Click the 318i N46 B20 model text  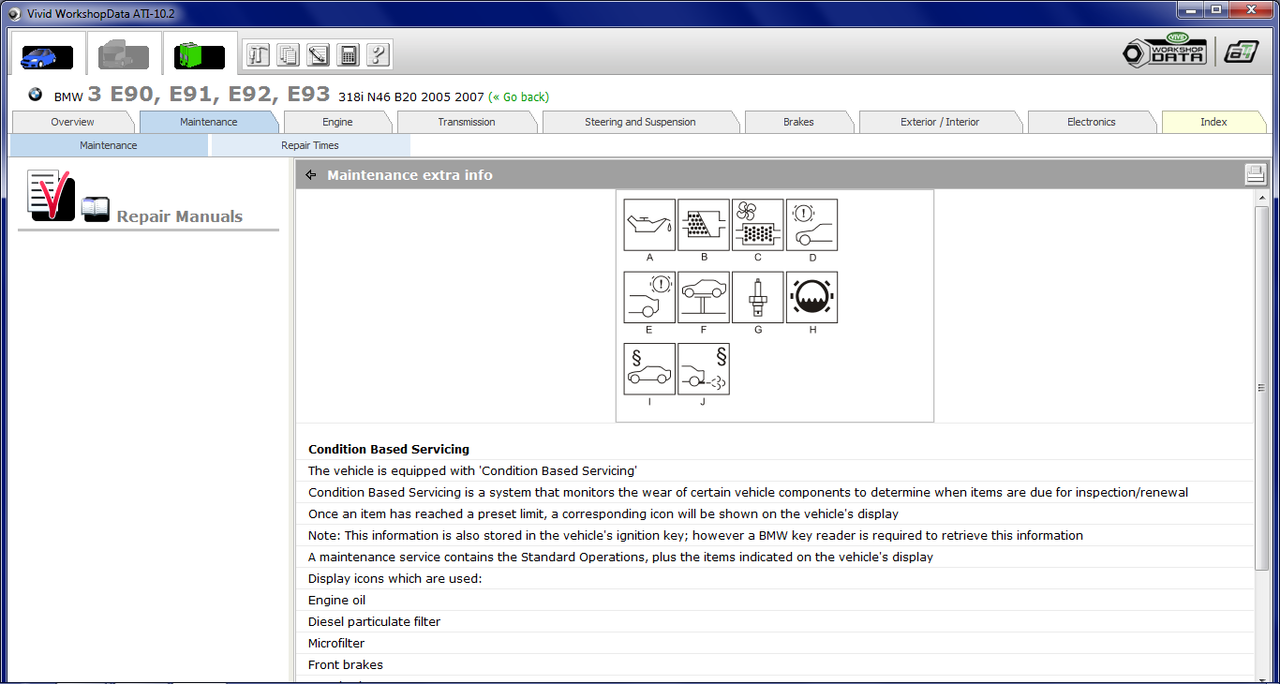[x=411, y=97]
